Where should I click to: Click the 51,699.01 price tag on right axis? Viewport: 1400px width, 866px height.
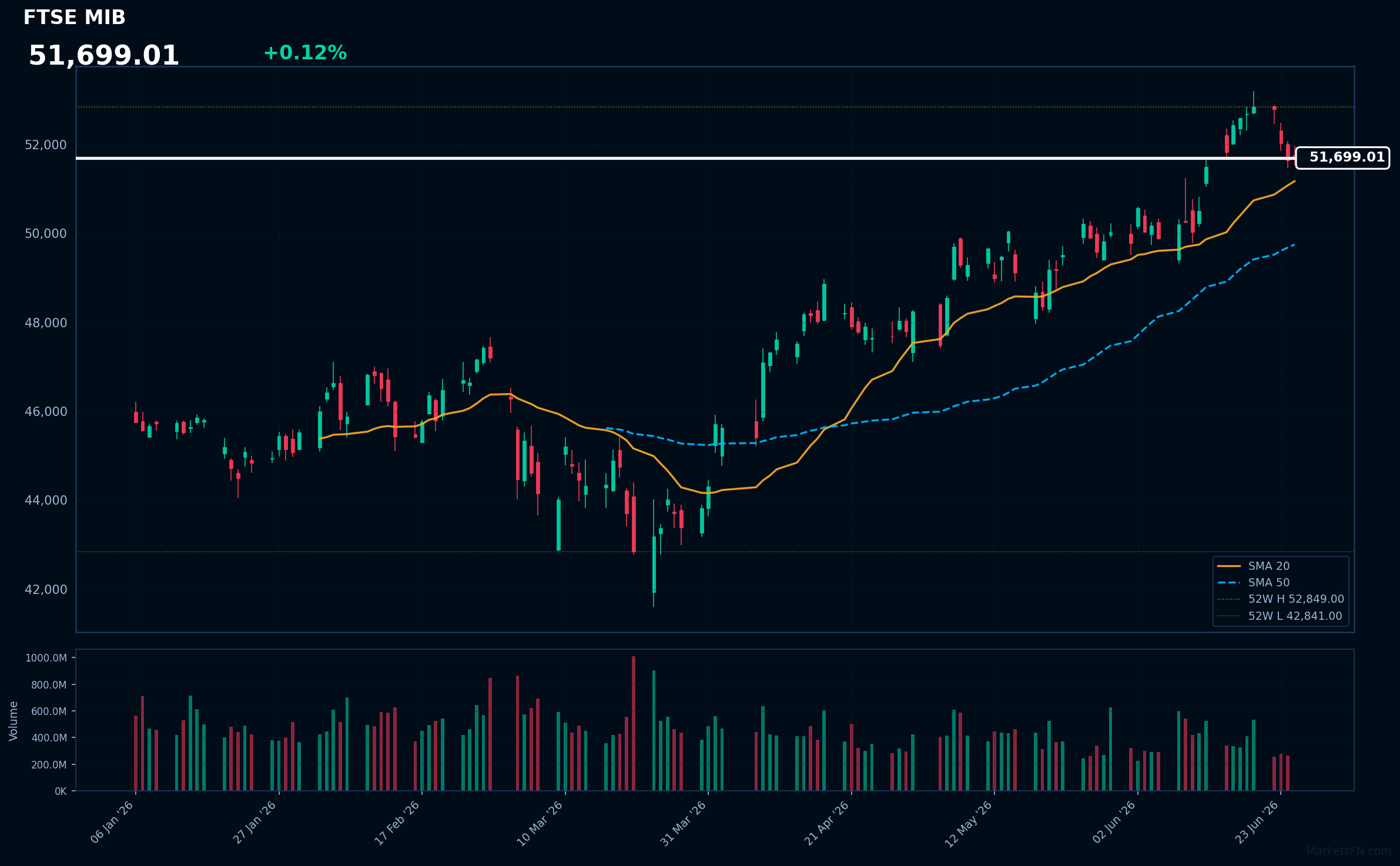tap(1342, 157)
